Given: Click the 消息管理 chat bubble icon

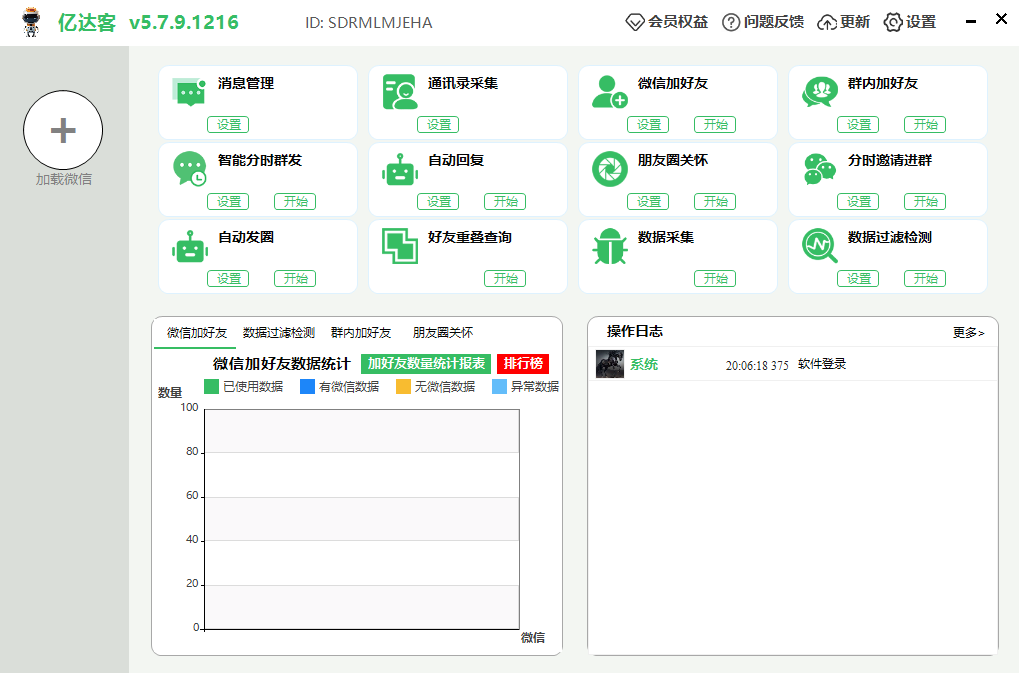Looking at the screenshot, I should (189, 92).
